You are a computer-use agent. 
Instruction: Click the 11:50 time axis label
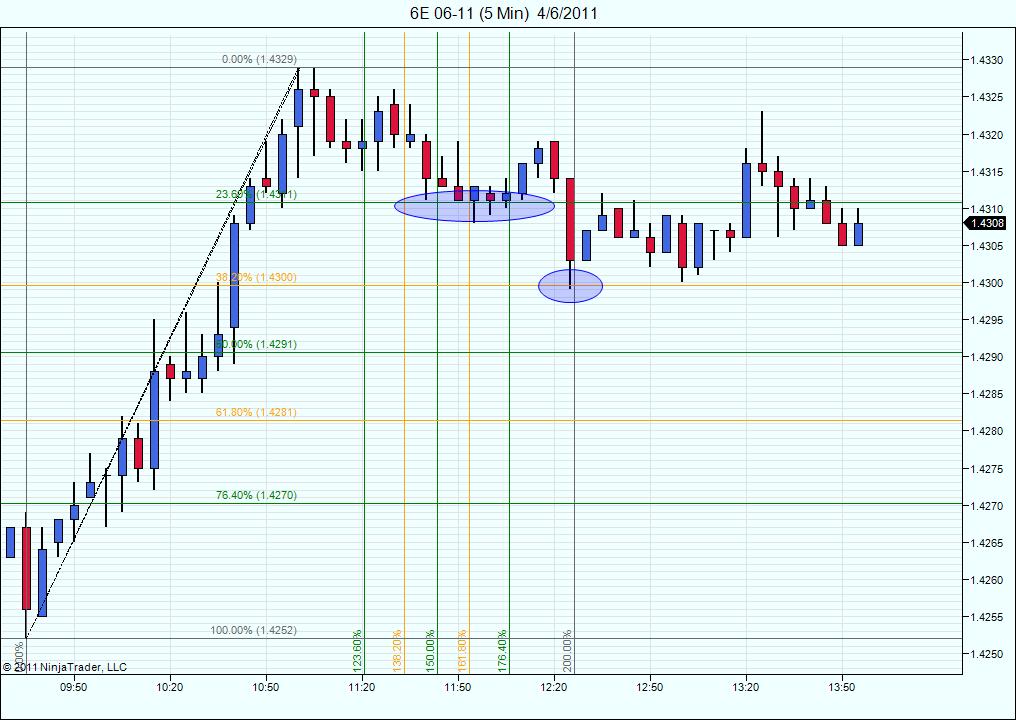click(x=457, y=687)
